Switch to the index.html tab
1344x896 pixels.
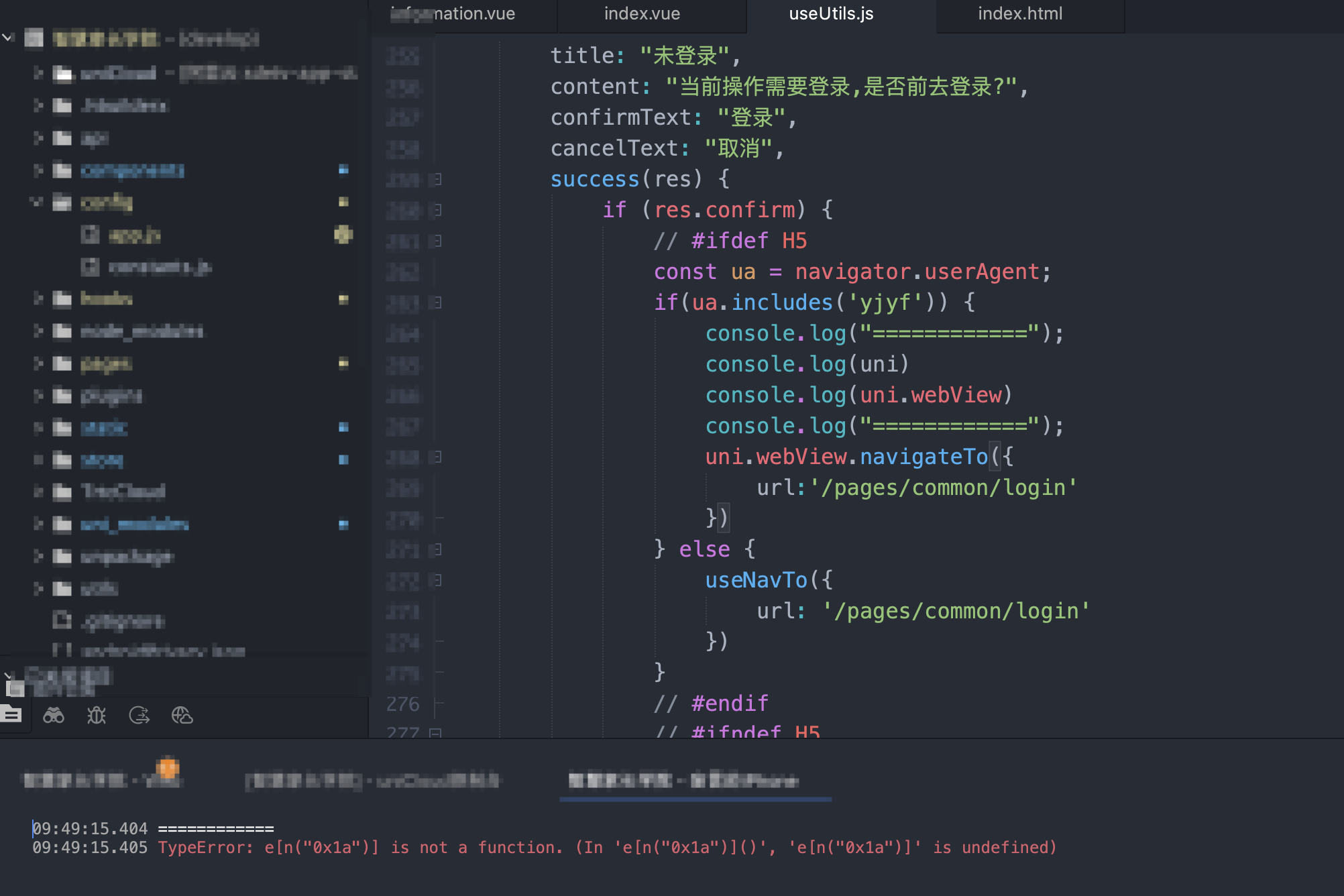click(x=1019, y=14)
